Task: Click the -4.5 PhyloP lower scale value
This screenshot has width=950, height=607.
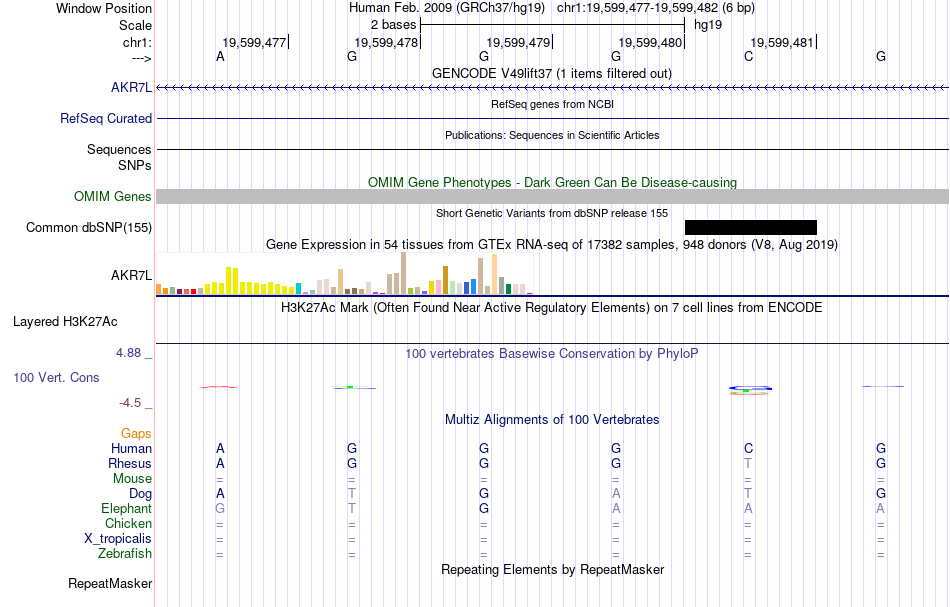Action: (130, 403)
